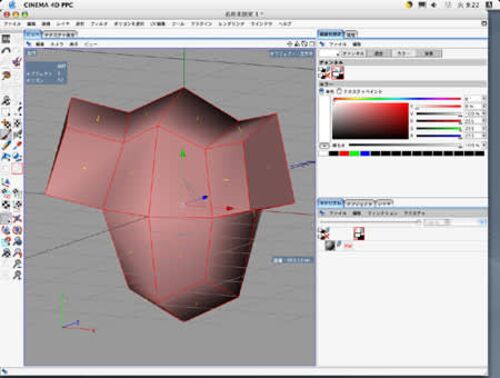Select the material sphere thumbnail in materials panel
This screenshot has height=378, width=500.
330,246
